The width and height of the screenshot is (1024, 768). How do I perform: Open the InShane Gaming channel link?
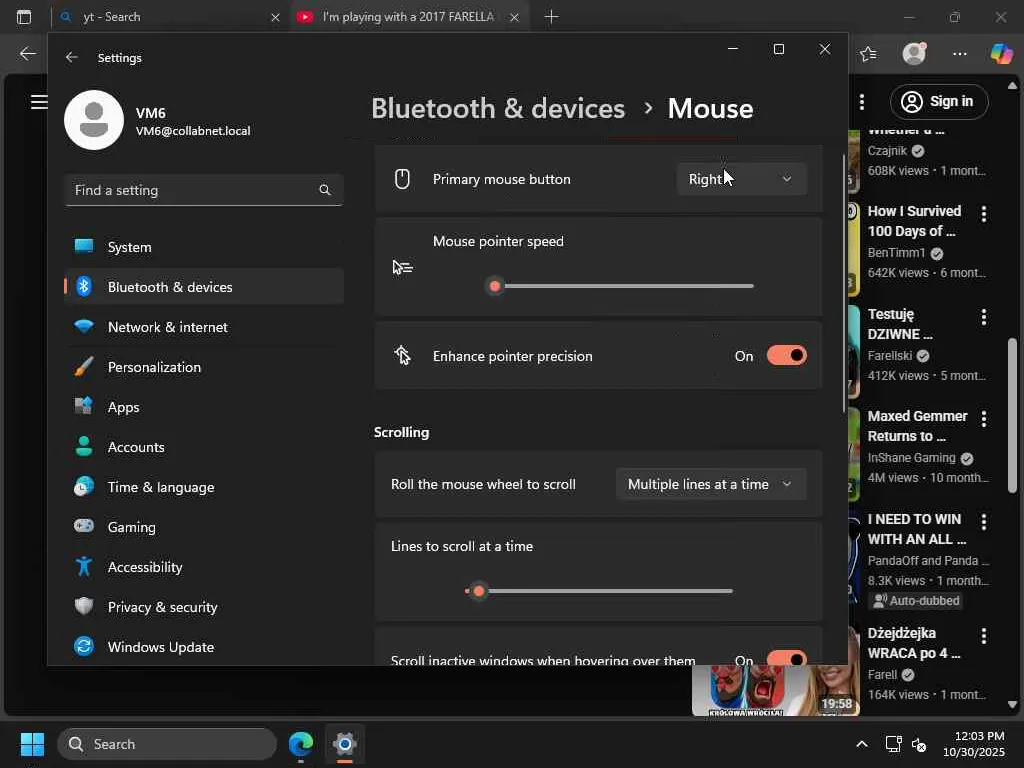[911, 458]
